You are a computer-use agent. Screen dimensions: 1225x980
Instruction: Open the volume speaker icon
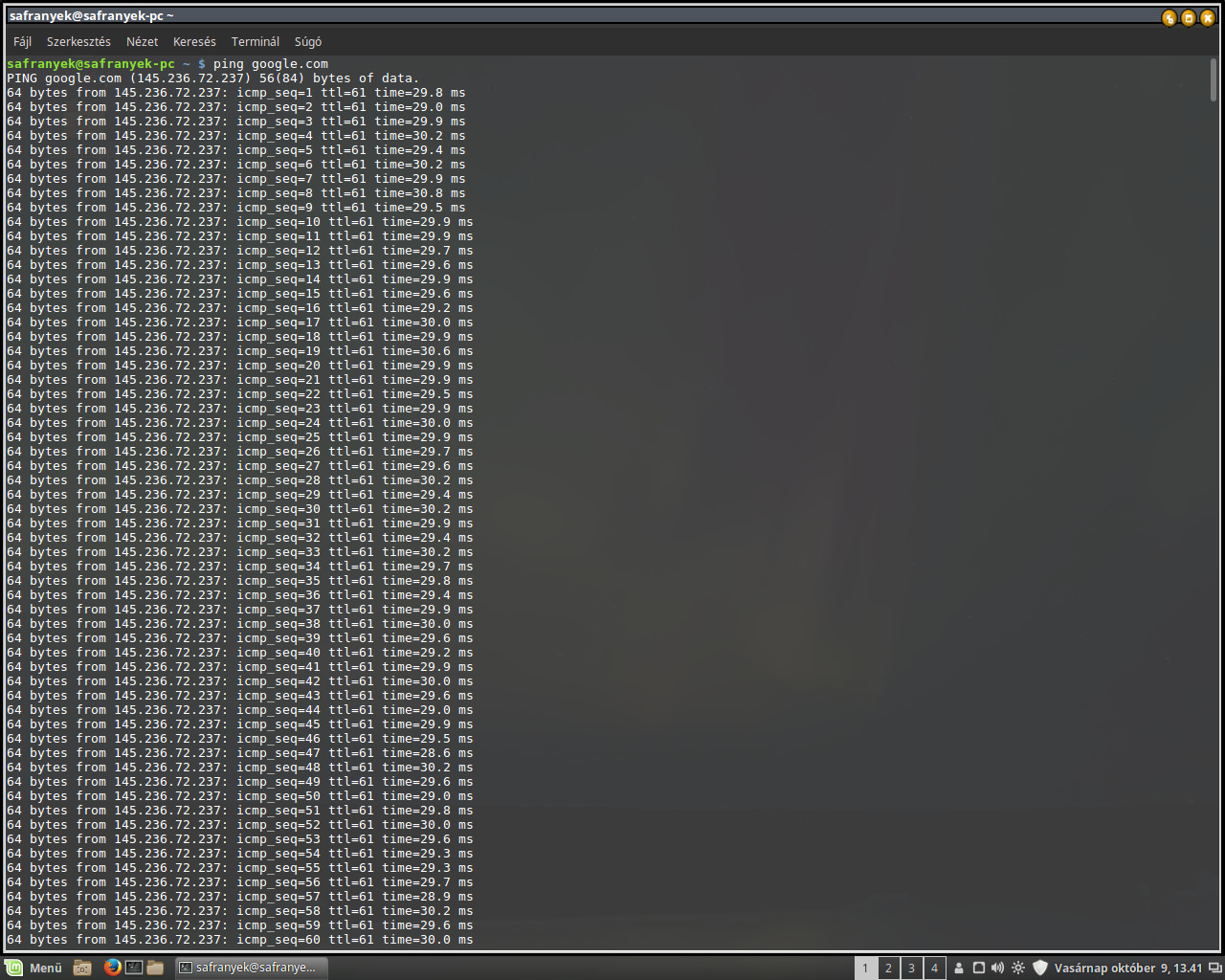point(997,968)
